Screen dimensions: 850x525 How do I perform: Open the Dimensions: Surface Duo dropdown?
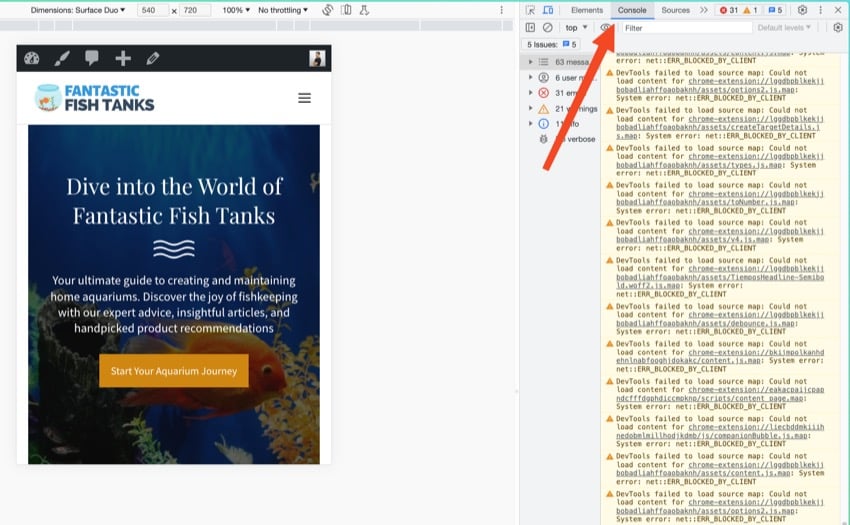(78, 10)
